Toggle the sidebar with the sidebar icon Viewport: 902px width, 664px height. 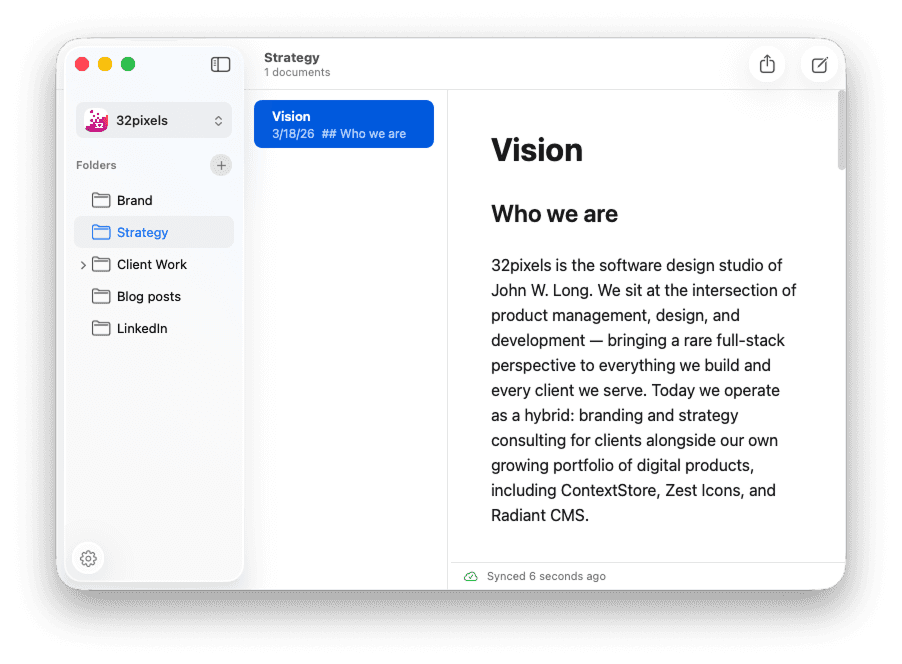pyautogui.click(x=220, y=64)
